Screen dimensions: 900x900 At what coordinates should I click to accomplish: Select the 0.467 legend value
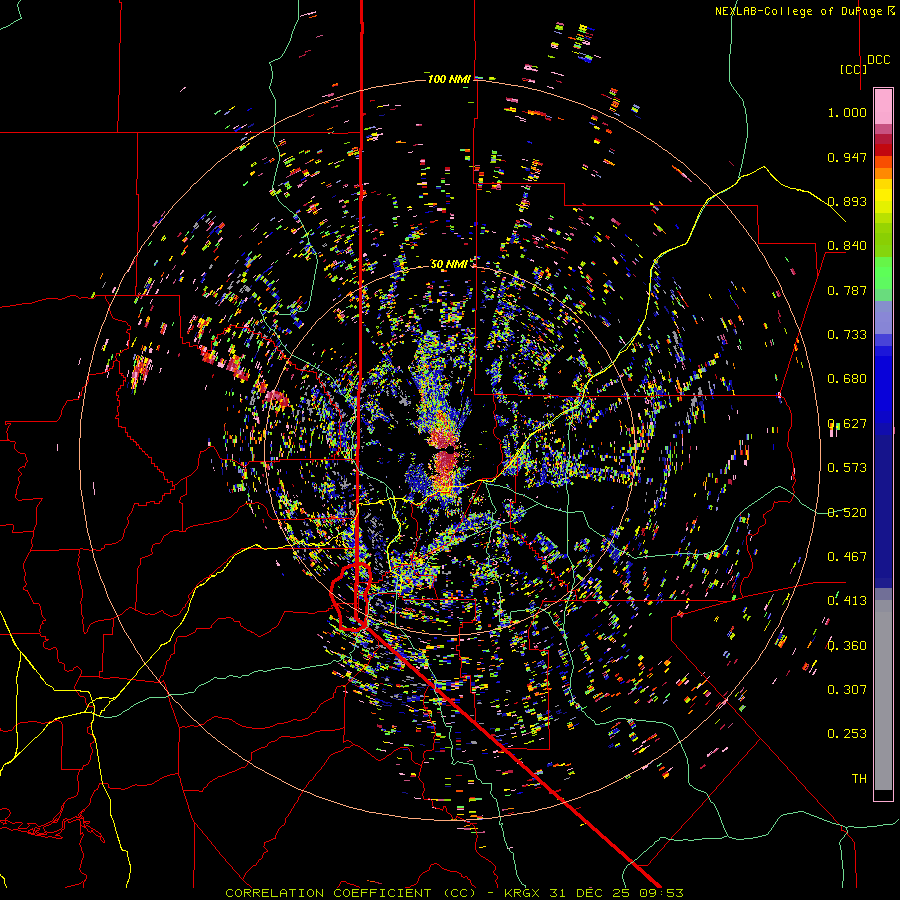(x=847, y=557)
